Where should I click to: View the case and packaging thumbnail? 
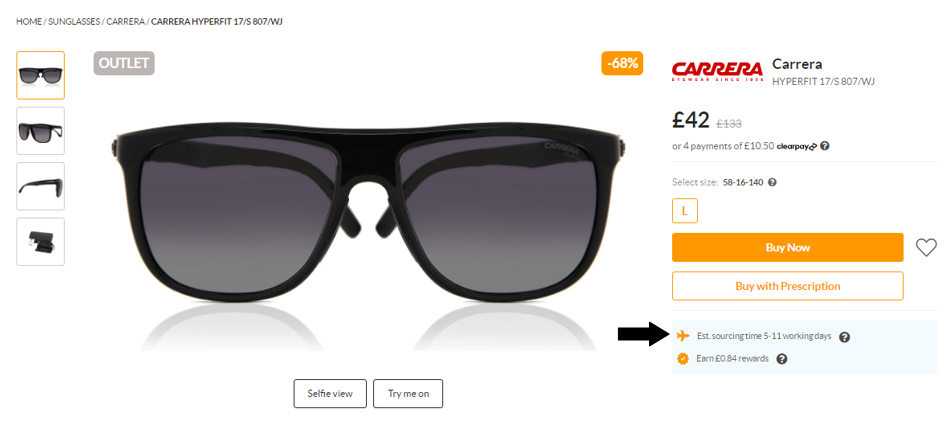coord(41,241)
